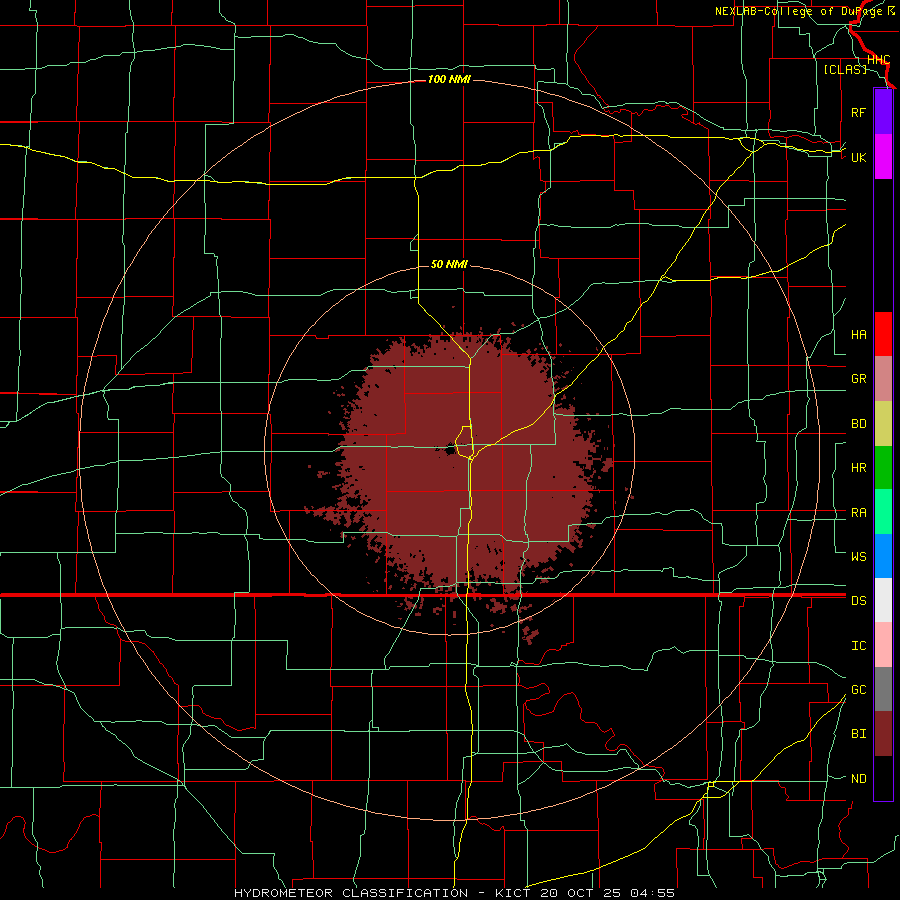Viewport: 900px width, 900px height.
Task: Click the RA legend label
Action: click(859, 513)
